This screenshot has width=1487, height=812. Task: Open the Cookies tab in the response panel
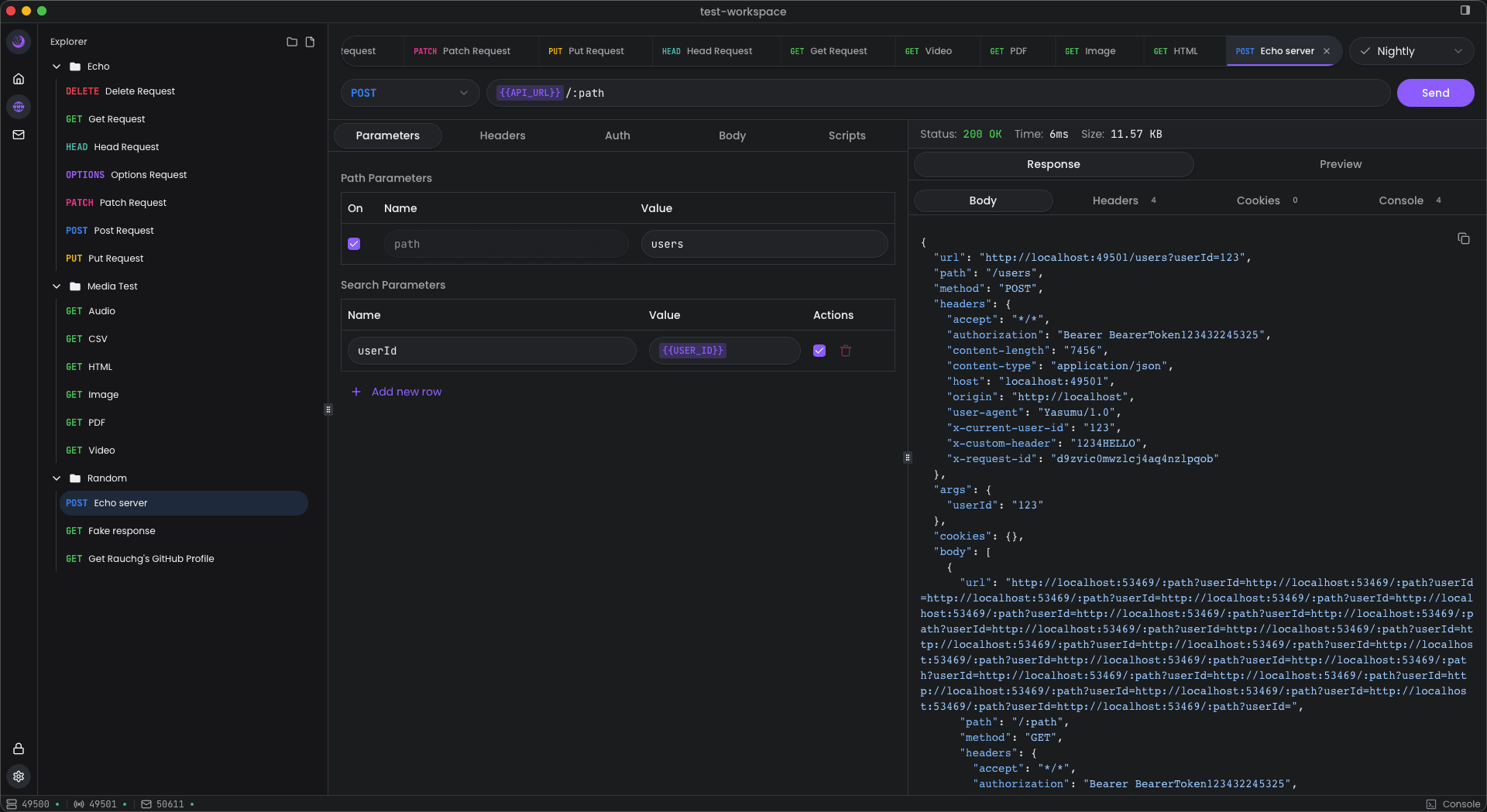click(x=1259, y=200)
